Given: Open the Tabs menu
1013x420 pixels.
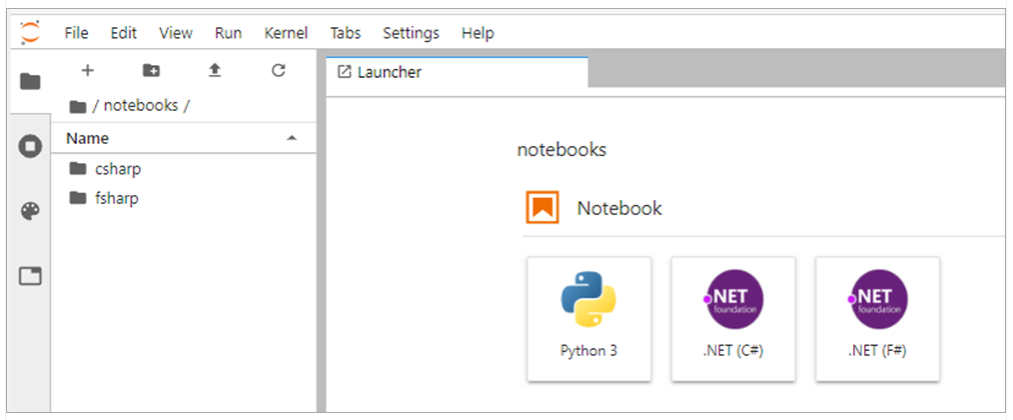Looking at the screenshot, I should coord(346,33).
